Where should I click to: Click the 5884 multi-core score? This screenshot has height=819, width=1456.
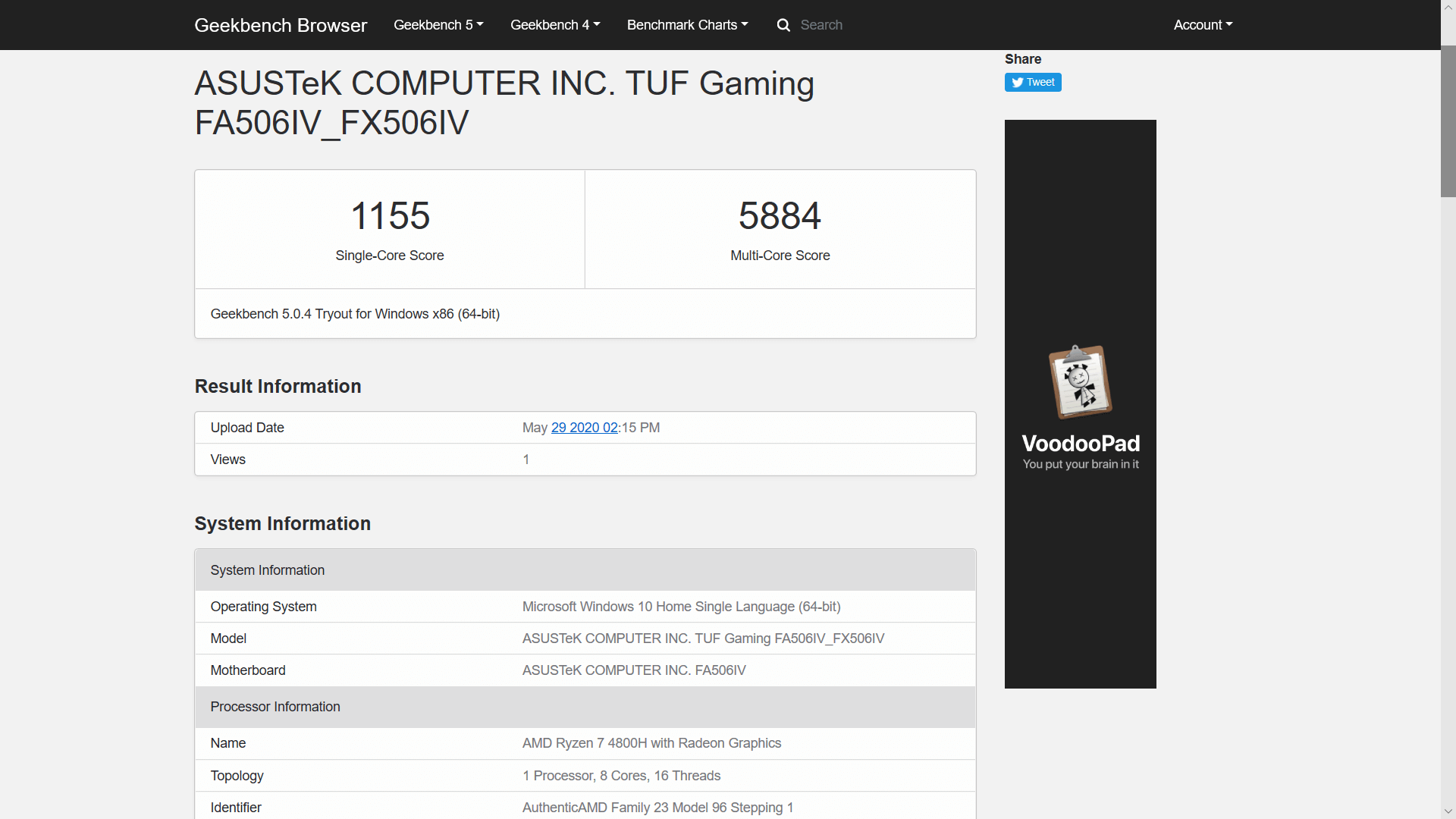point(780,216)
